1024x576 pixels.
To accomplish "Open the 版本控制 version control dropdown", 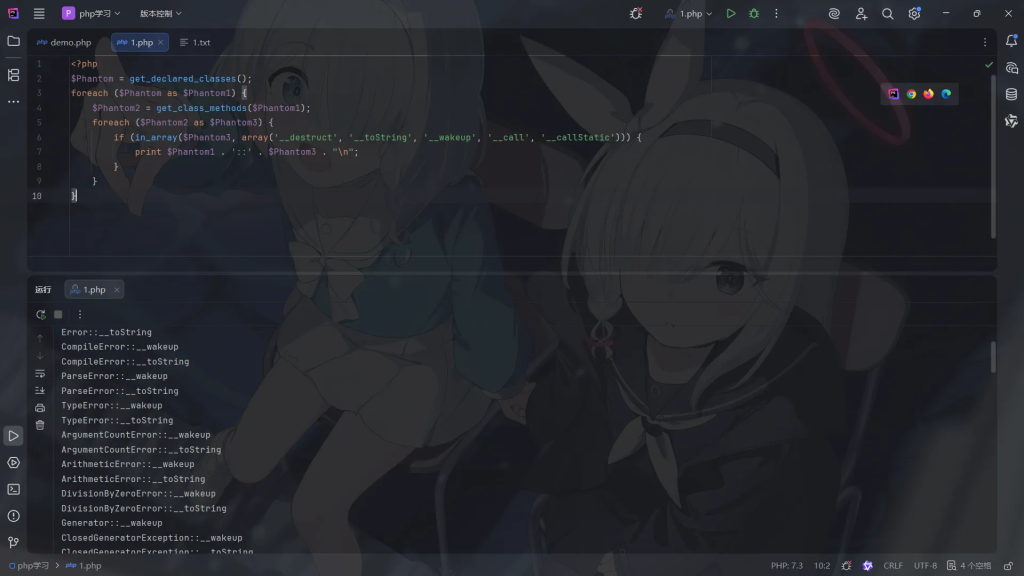I will coord(160,14).
